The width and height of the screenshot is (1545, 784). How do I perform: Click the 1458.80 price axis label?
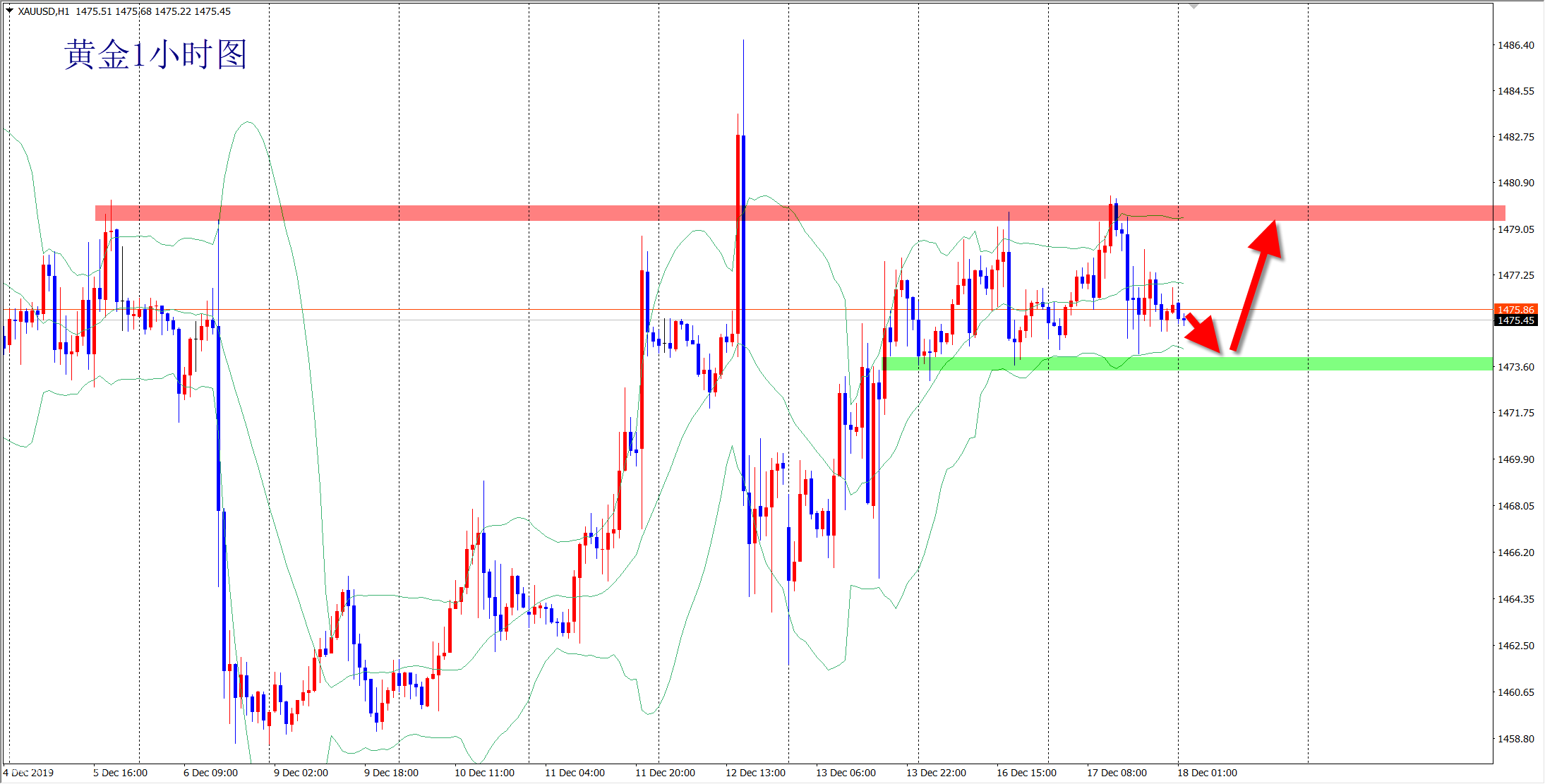1516,739
